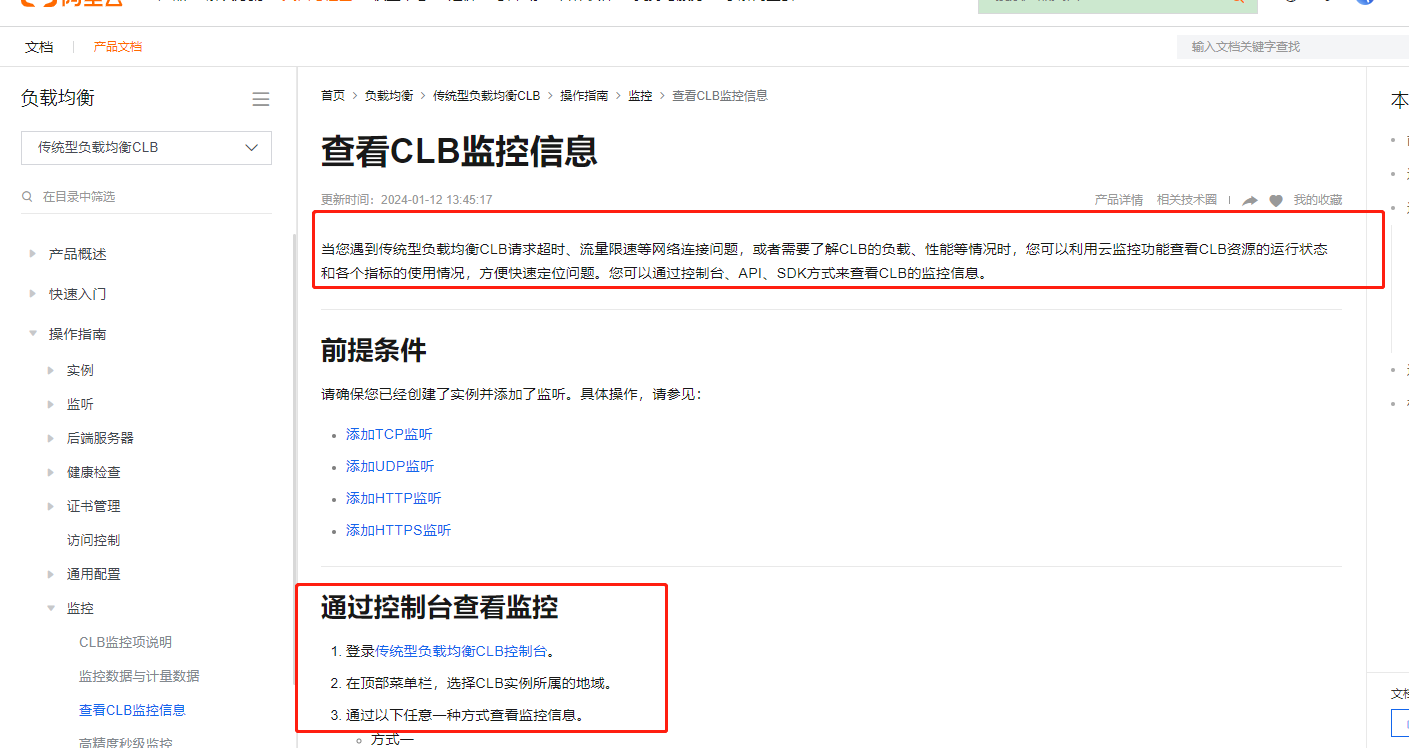Toggle the sidebar hamburger menu icon
Screen dimensions: 1409x748
click(x=261, y=99)
